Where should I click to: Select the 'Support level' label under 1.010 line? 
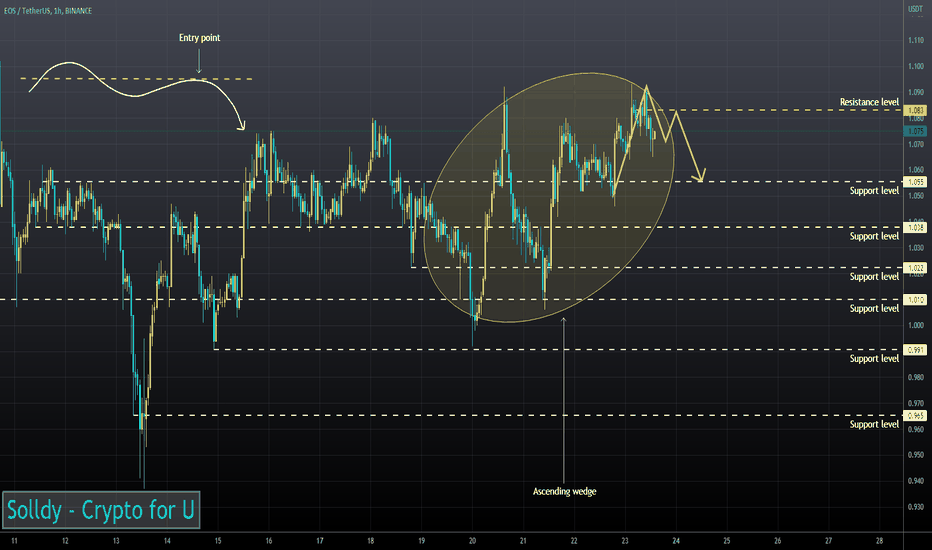(x=874, y=309)
